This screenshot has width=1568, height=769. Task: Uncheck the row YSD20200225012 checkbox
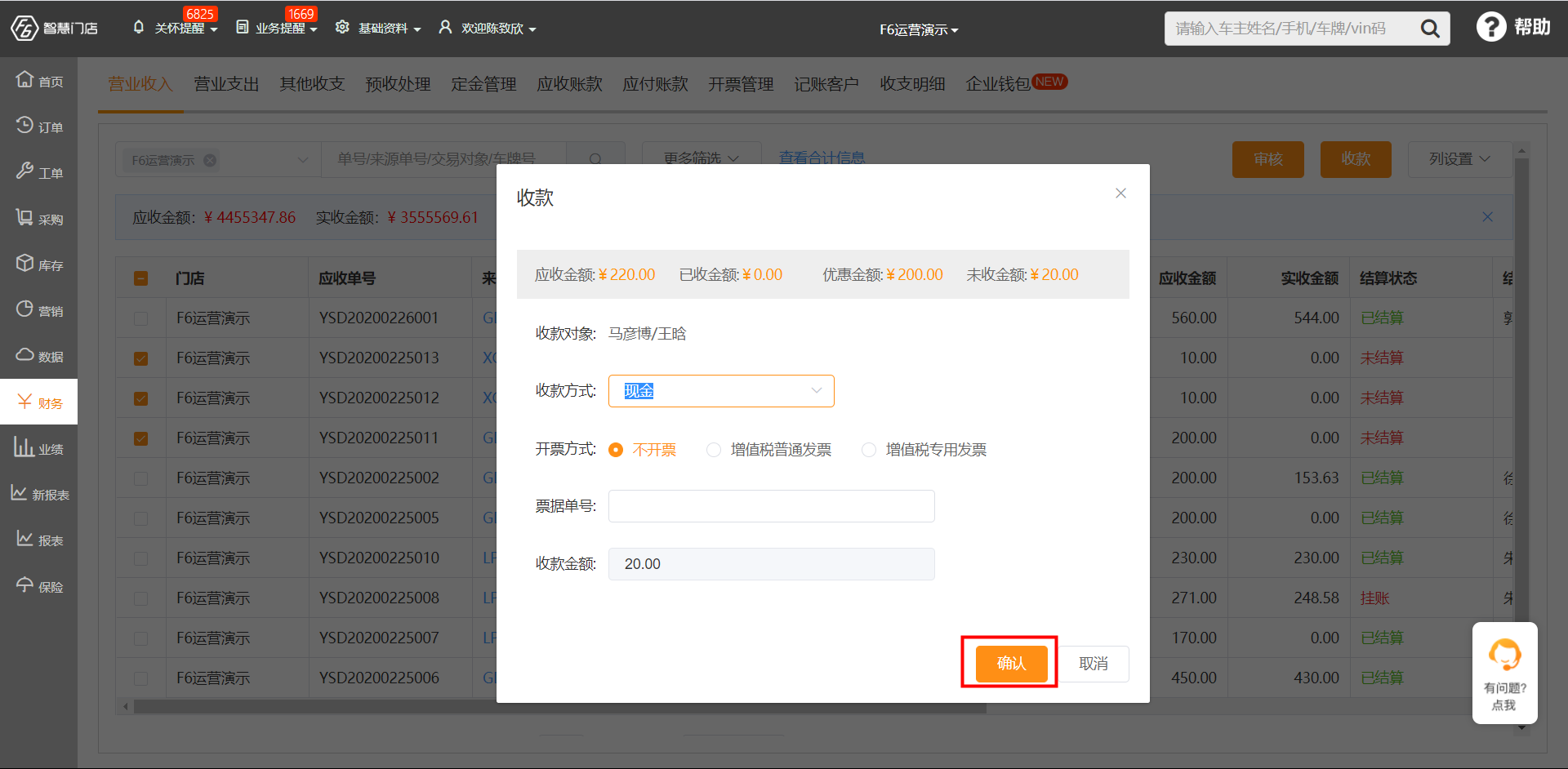point(141,398)
